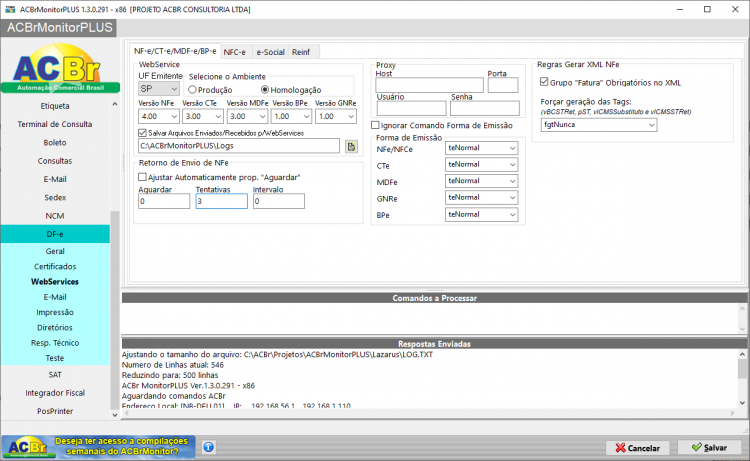The image size is (750, 461).
Task: Click Respostas Enviadas vertical scrollbar down arrow
Action: coord(742,403)
